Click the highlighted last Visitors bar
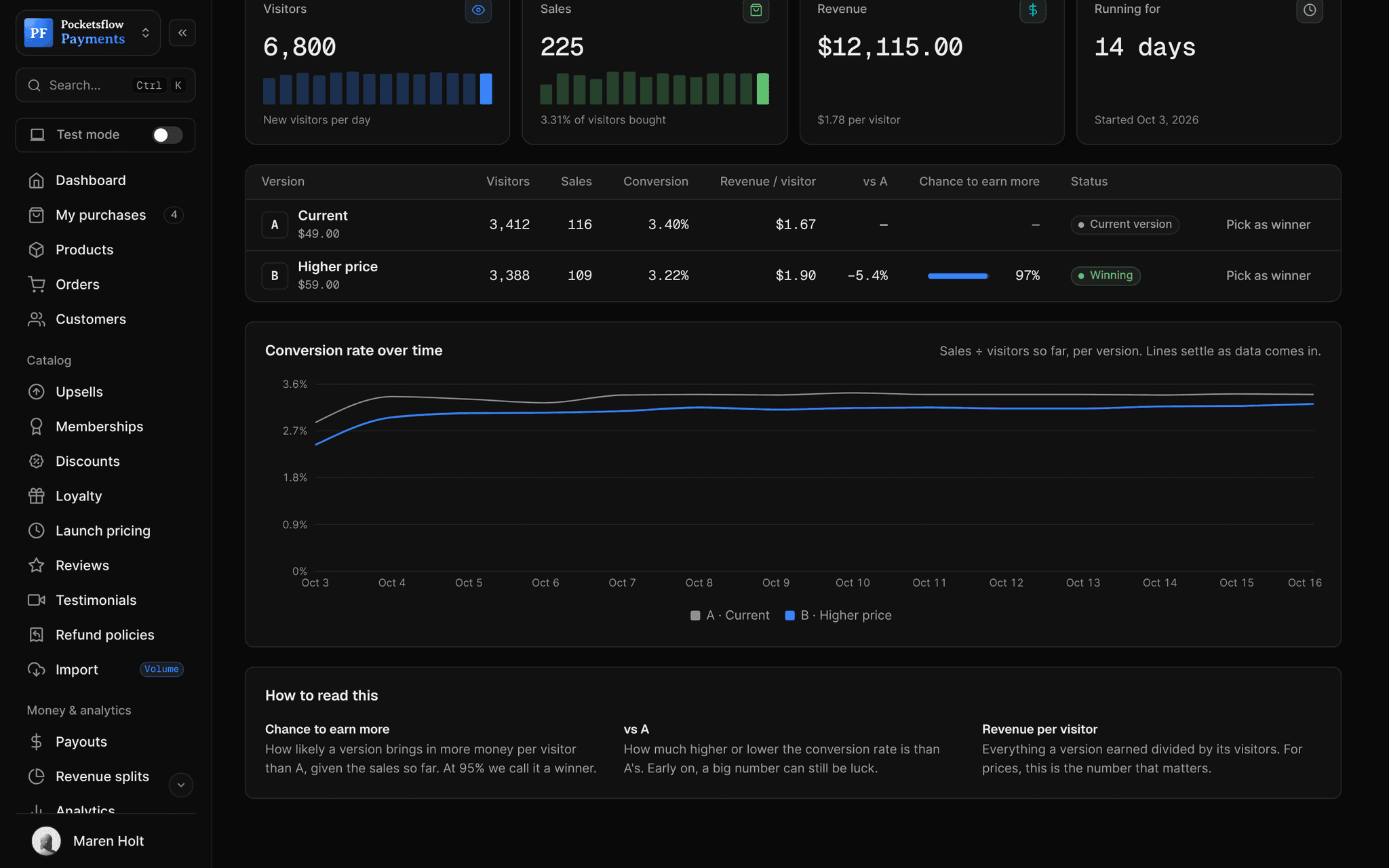Screen dimensions: 1389x868 pos(486,89)
